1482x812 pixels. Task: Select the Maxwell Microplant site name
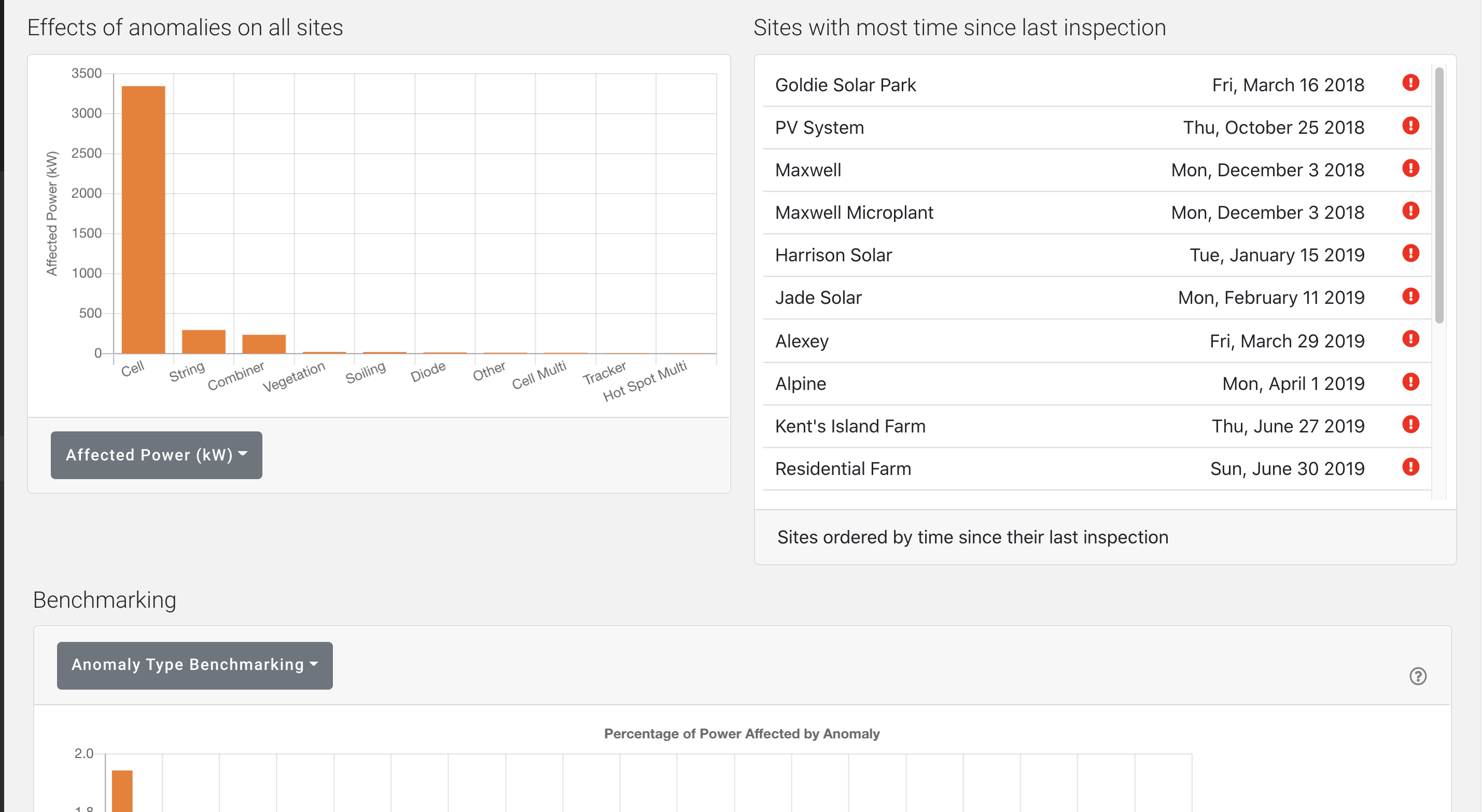click(854, 213)
